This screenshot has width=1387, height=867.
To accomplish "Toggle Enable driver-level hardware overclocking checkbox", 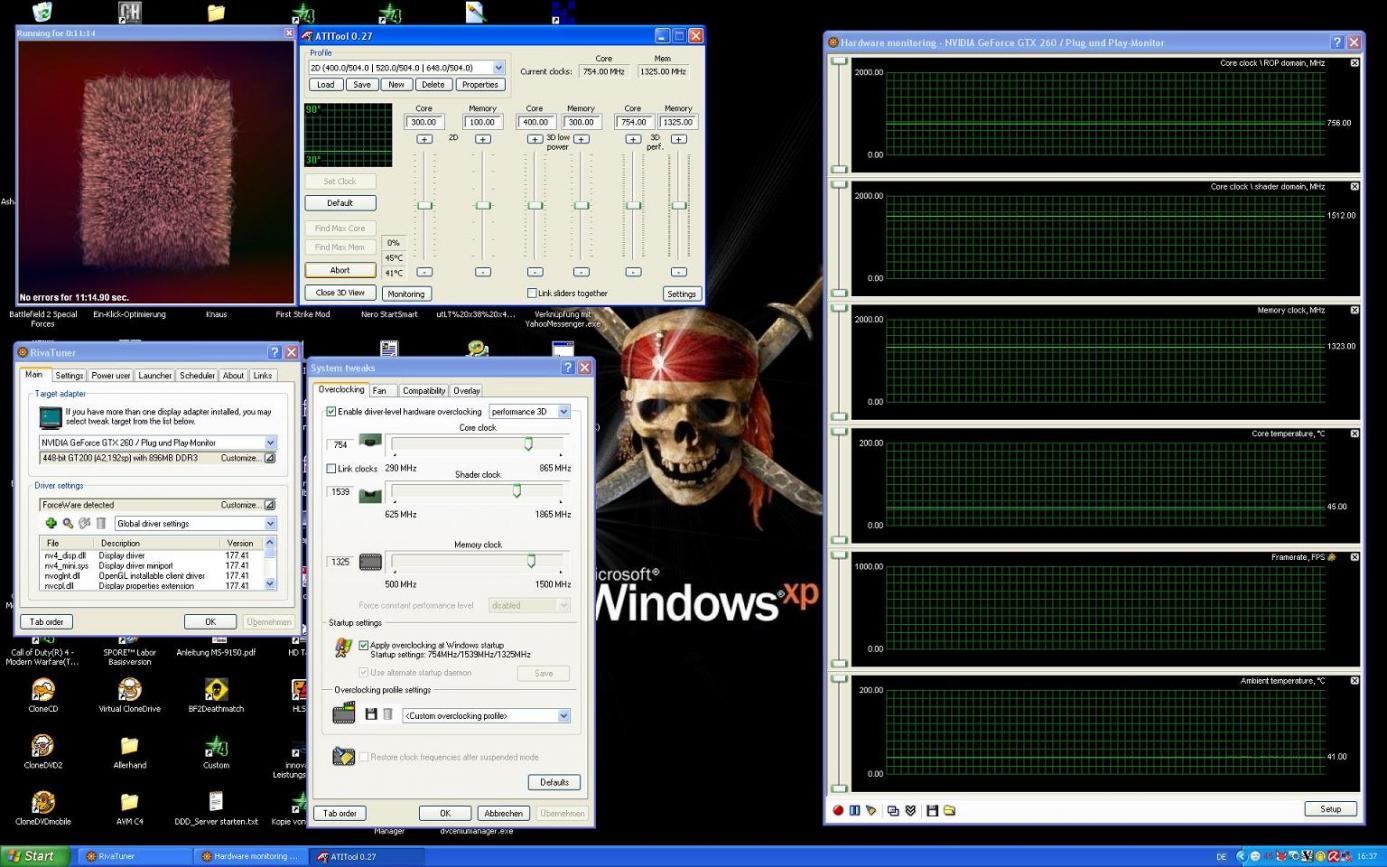I will click(x=331, y=411).
